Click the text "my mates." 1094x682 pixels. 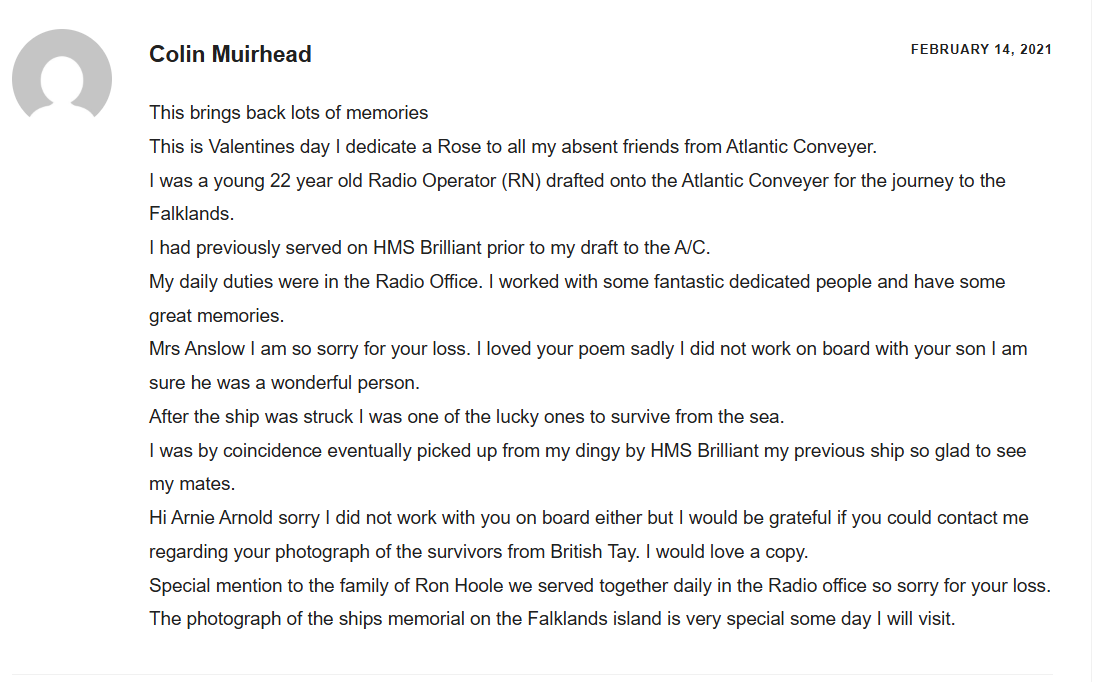(x=192, y=485)
